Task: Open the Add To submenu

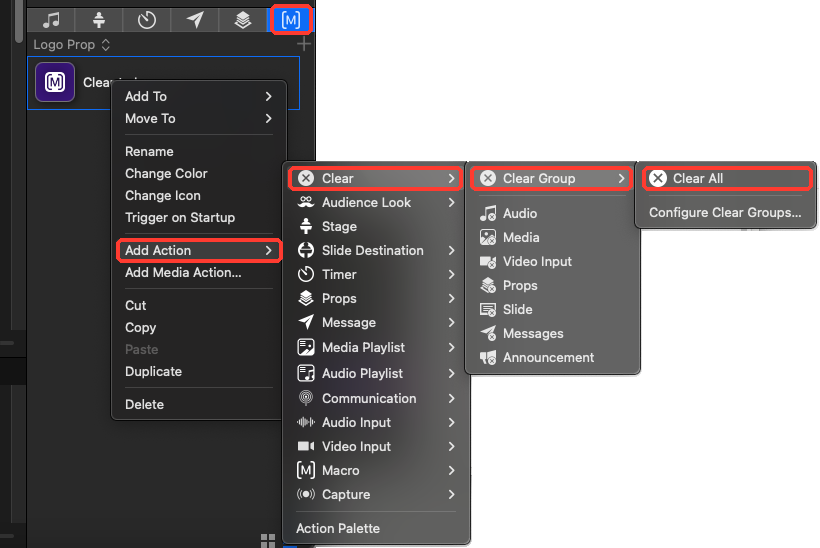Action: pos(199,96)
